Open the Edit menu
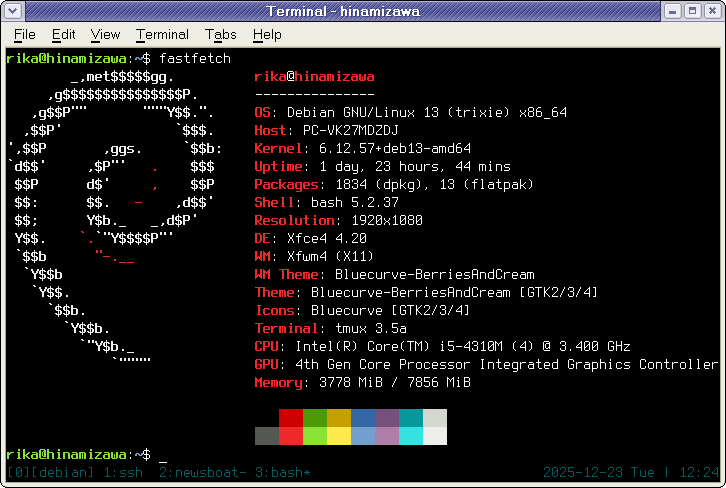The height and width of the screenshot is (488, 726). click(x=63, y=35)
